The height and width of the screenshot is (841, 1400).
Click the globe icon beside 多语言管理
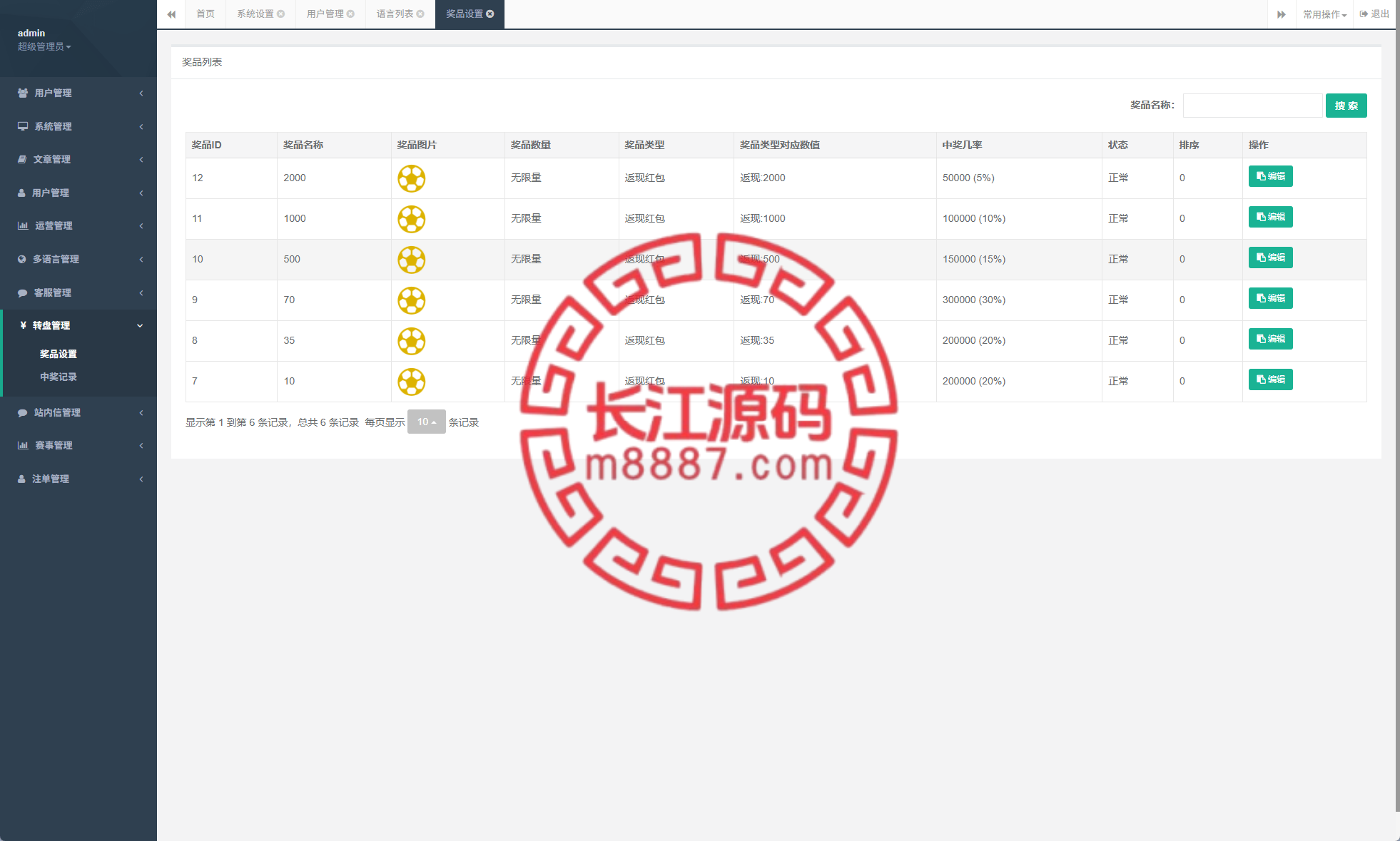22,260
